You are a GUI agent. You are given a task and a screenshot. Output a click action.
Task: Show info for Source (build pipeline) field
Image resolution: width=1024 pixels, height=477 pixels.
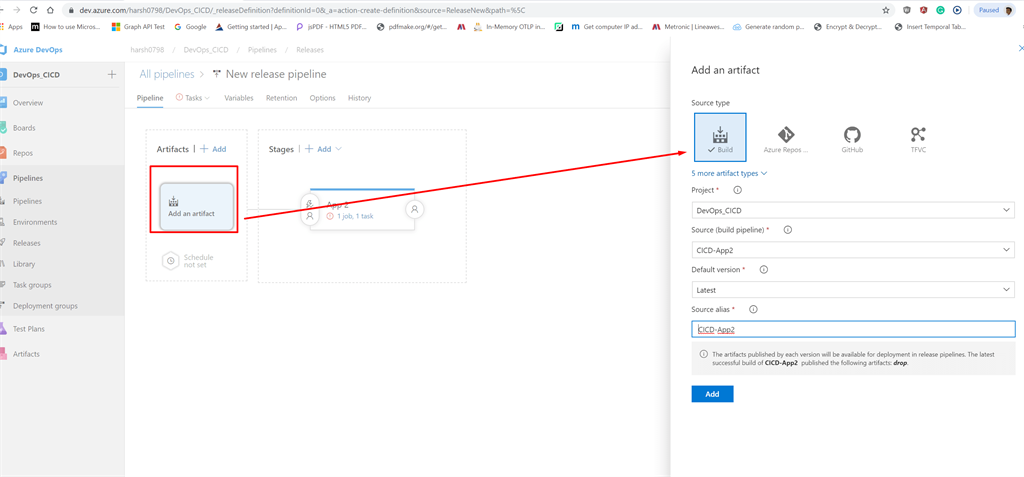point(788,230)
